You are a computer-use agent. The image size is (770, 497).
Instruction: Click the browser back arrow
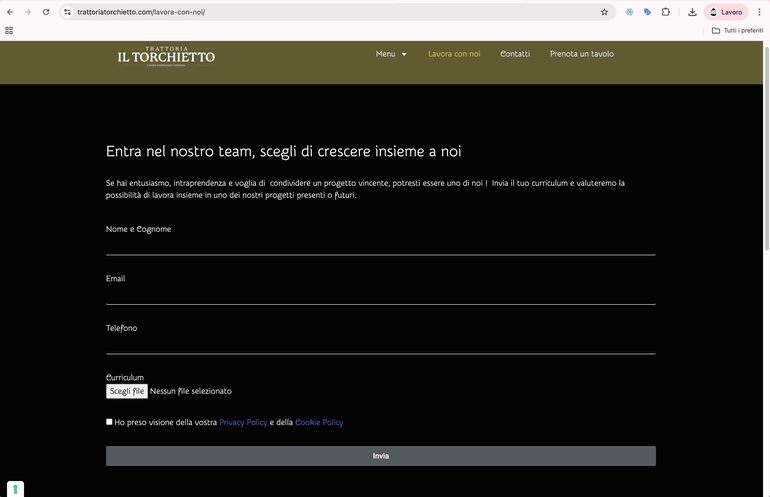point(10,12)
